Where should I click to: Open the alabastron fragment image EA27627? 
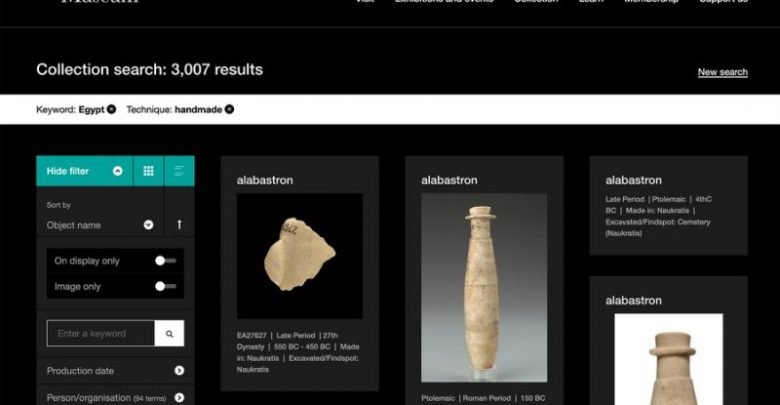point(299,256)
